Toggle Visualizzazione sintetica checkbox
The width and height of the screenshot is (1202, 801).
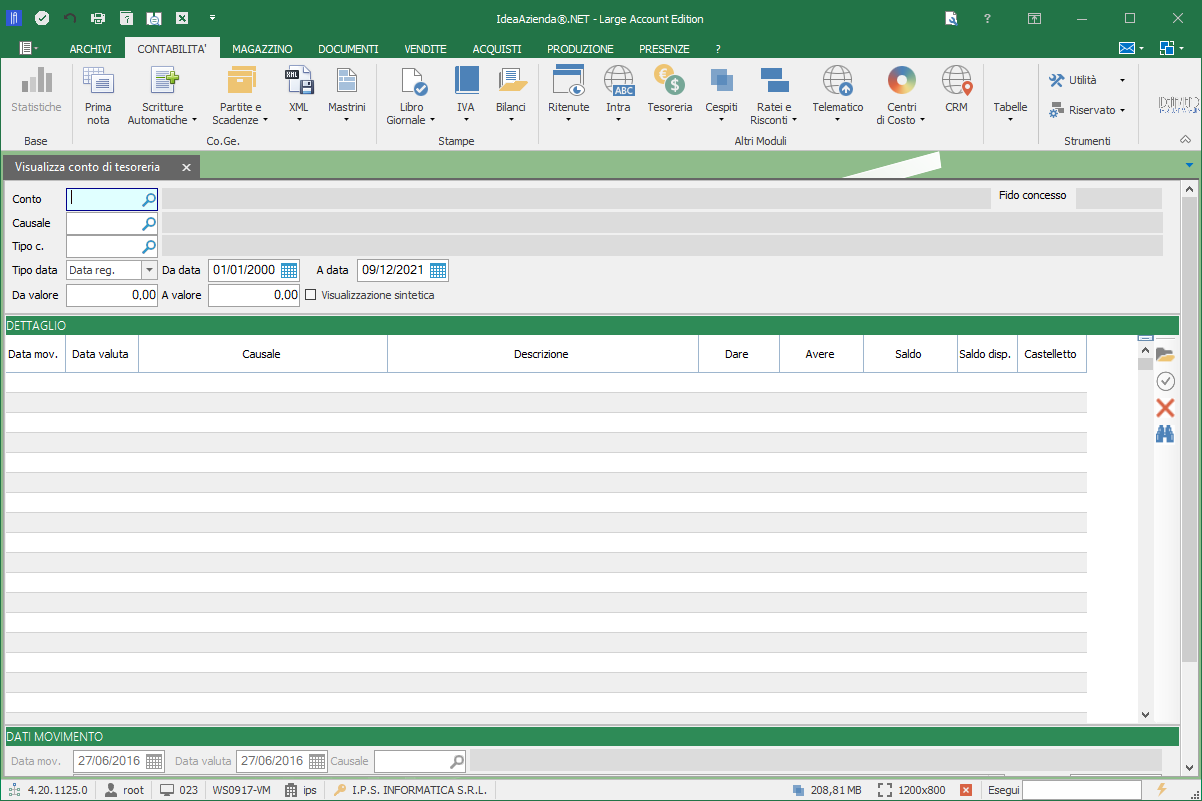point(310,295)
